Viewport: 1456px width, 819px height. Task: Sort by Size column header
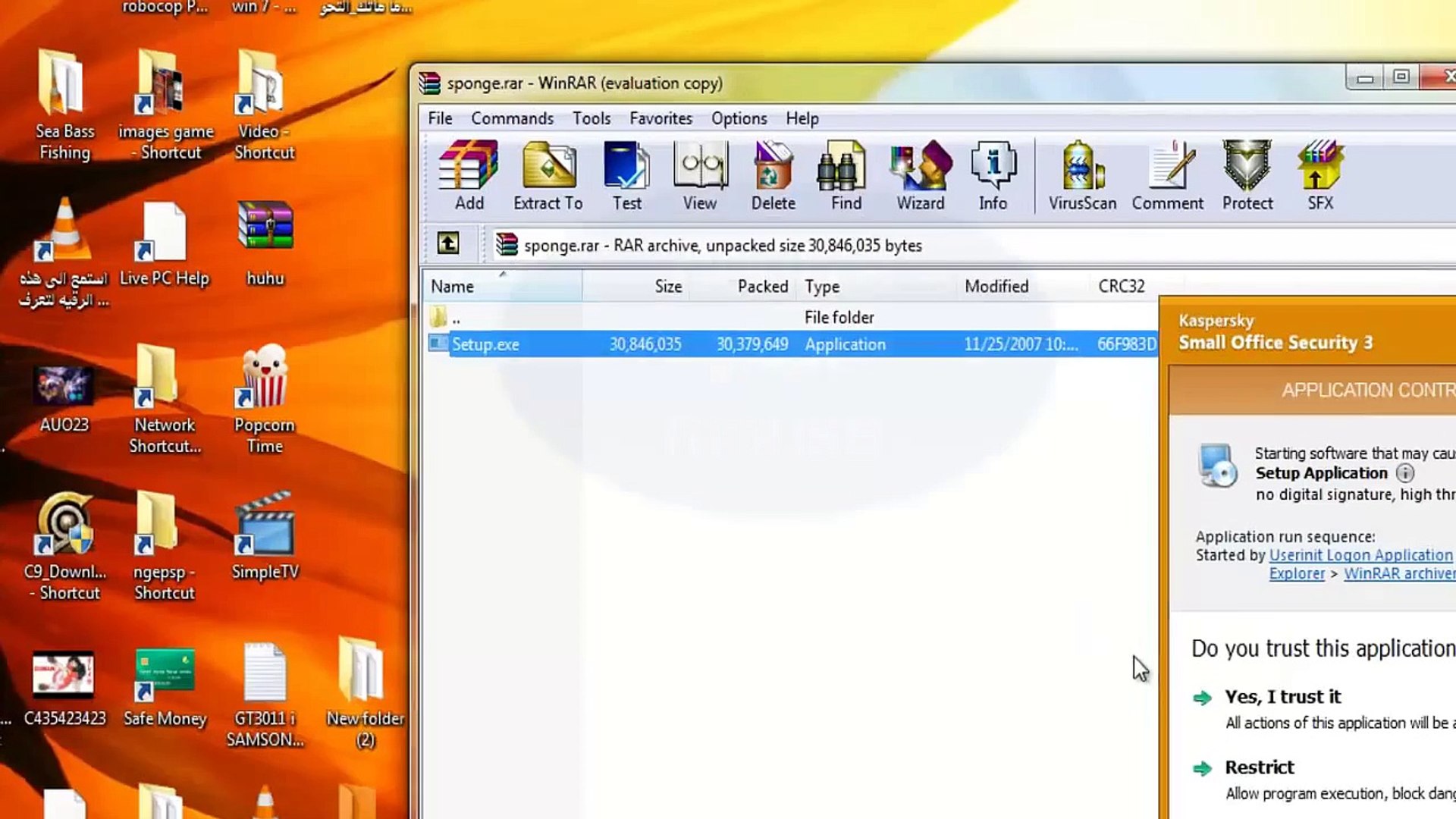635,287
